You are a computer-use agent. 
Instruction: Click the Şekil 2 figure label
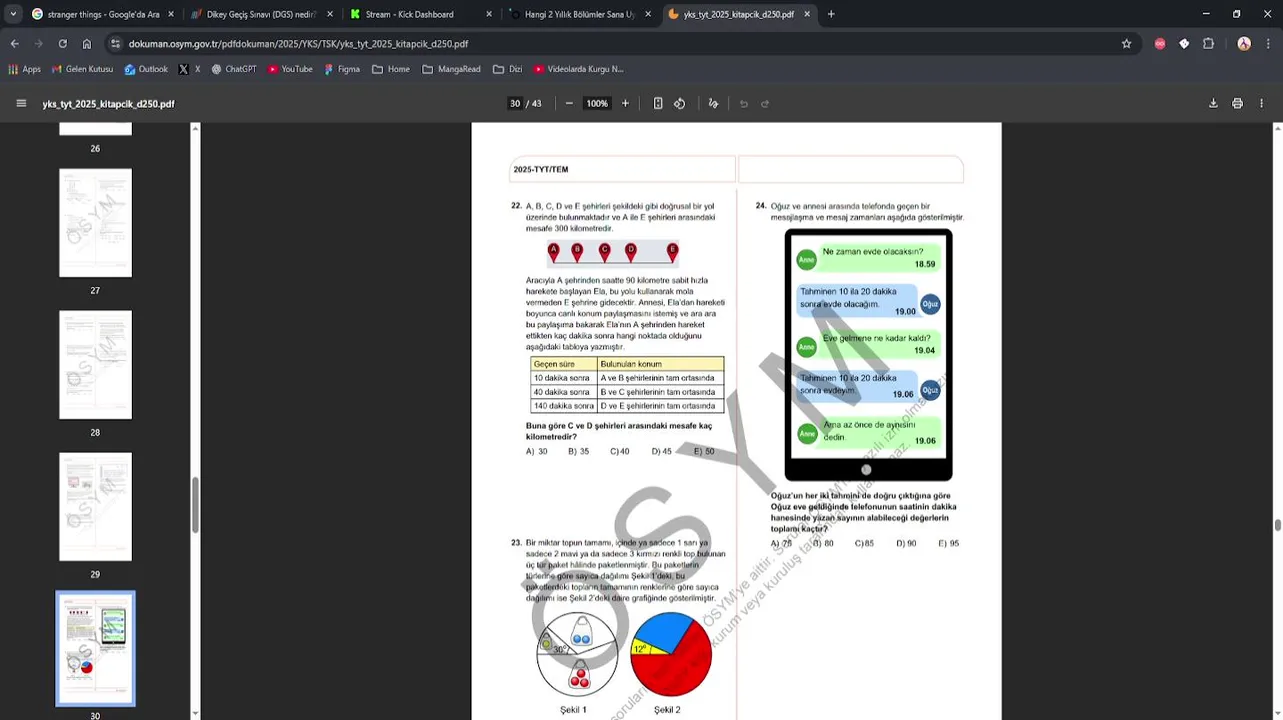coord(667,710)
